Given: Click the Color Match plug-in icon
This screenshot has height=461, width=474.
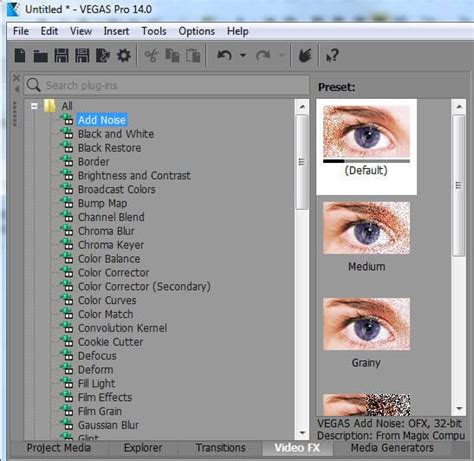Looking at the screenshot, I should point(67,314).
